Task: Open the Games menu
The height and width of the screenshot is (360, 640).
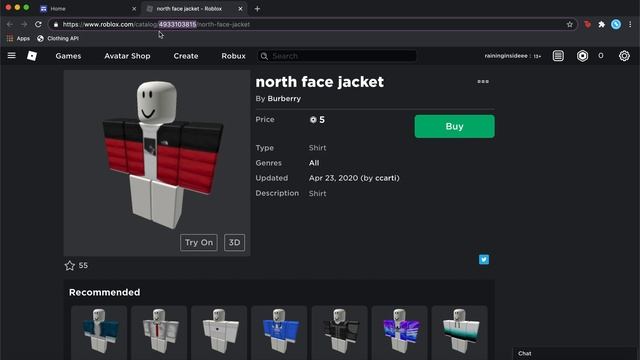Action: click(68, 56)
